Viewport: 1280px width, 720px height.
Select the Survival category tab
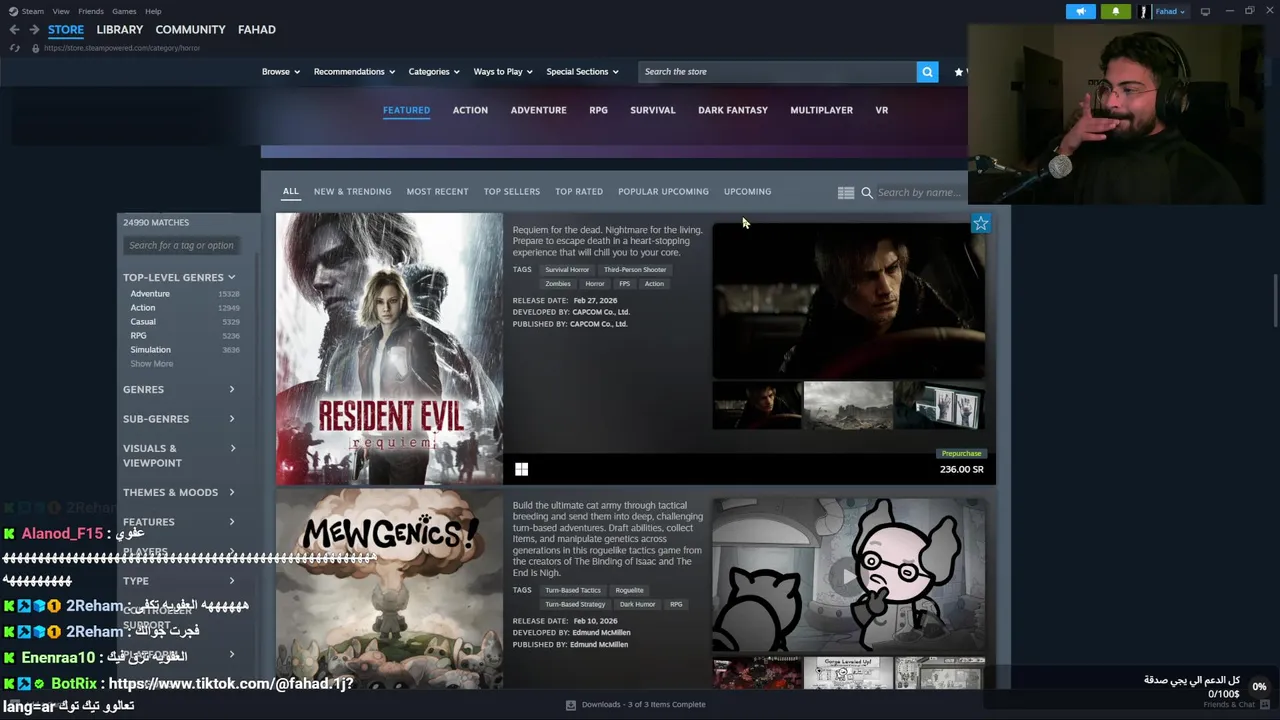point(653,110)
